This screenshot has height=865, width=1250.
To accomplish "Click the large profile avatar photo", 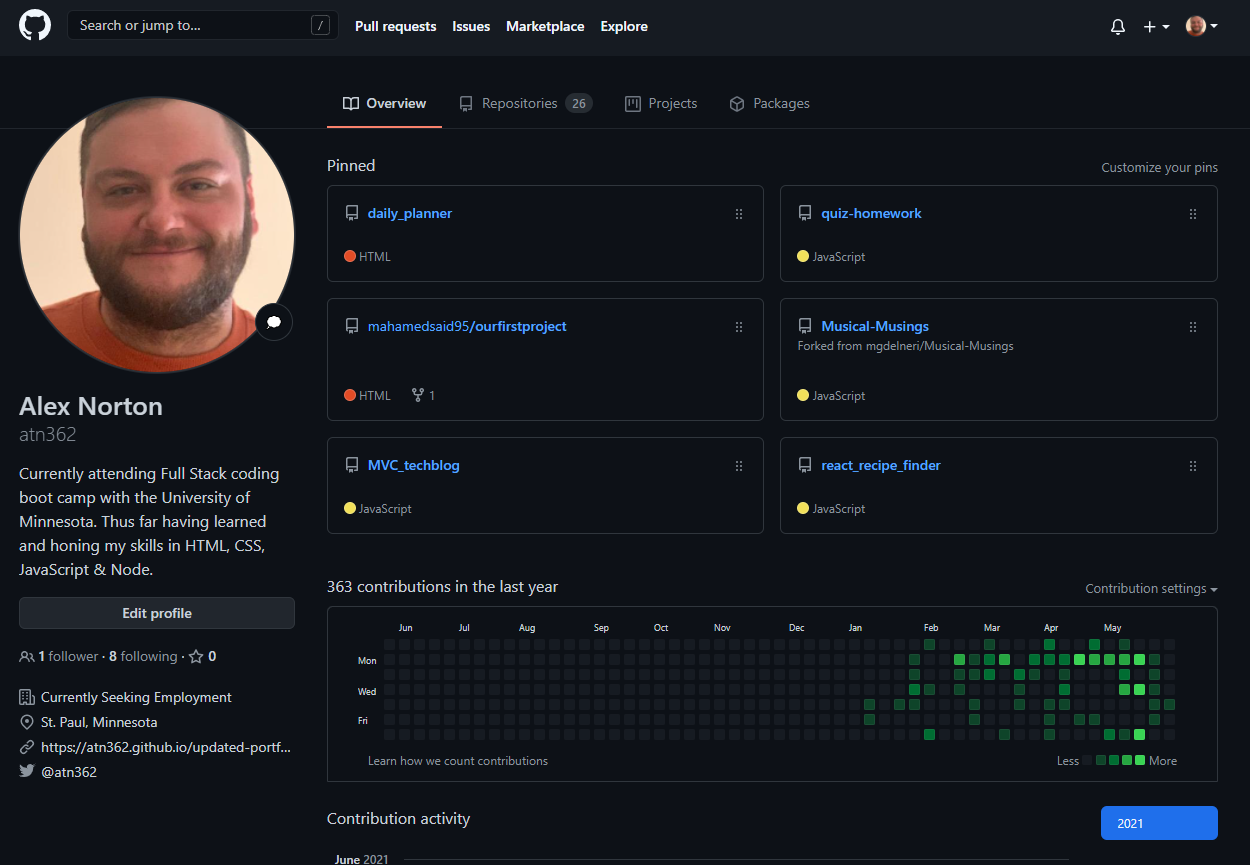I will coord(157,235).
